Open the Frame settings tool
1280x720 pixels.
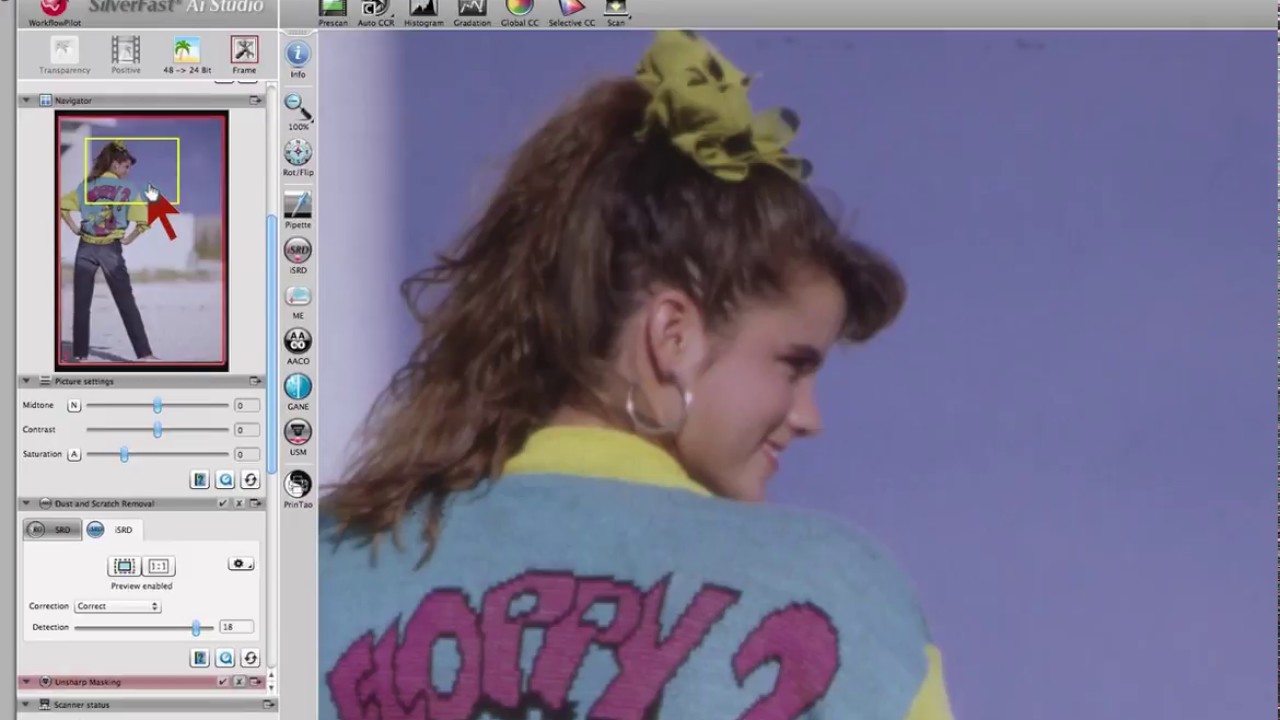point(244,55)
